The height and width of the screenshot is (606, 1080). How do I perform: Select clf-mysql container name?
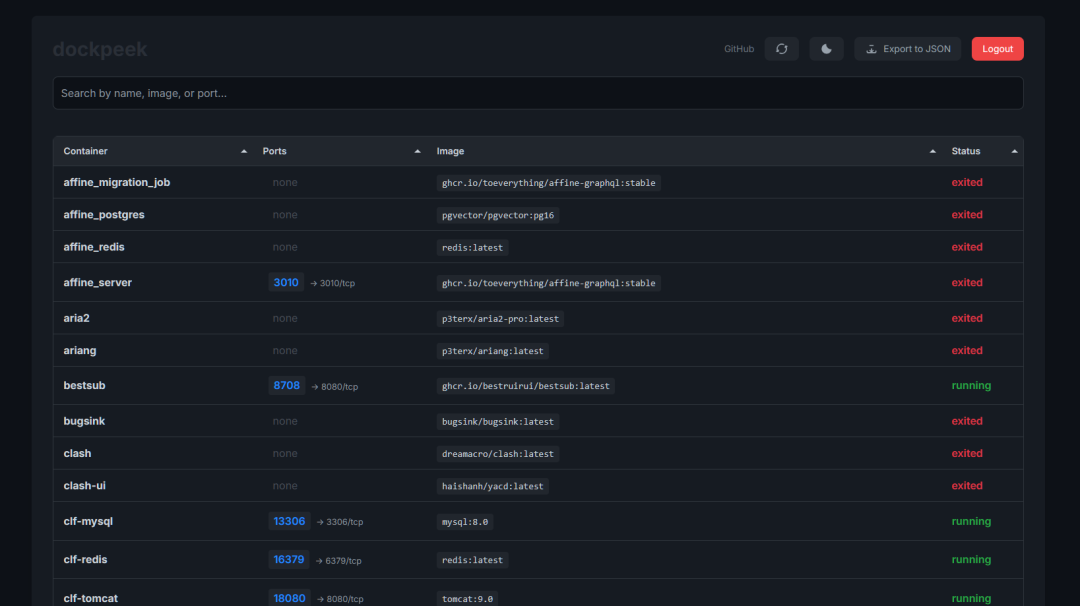pos(88,521)
